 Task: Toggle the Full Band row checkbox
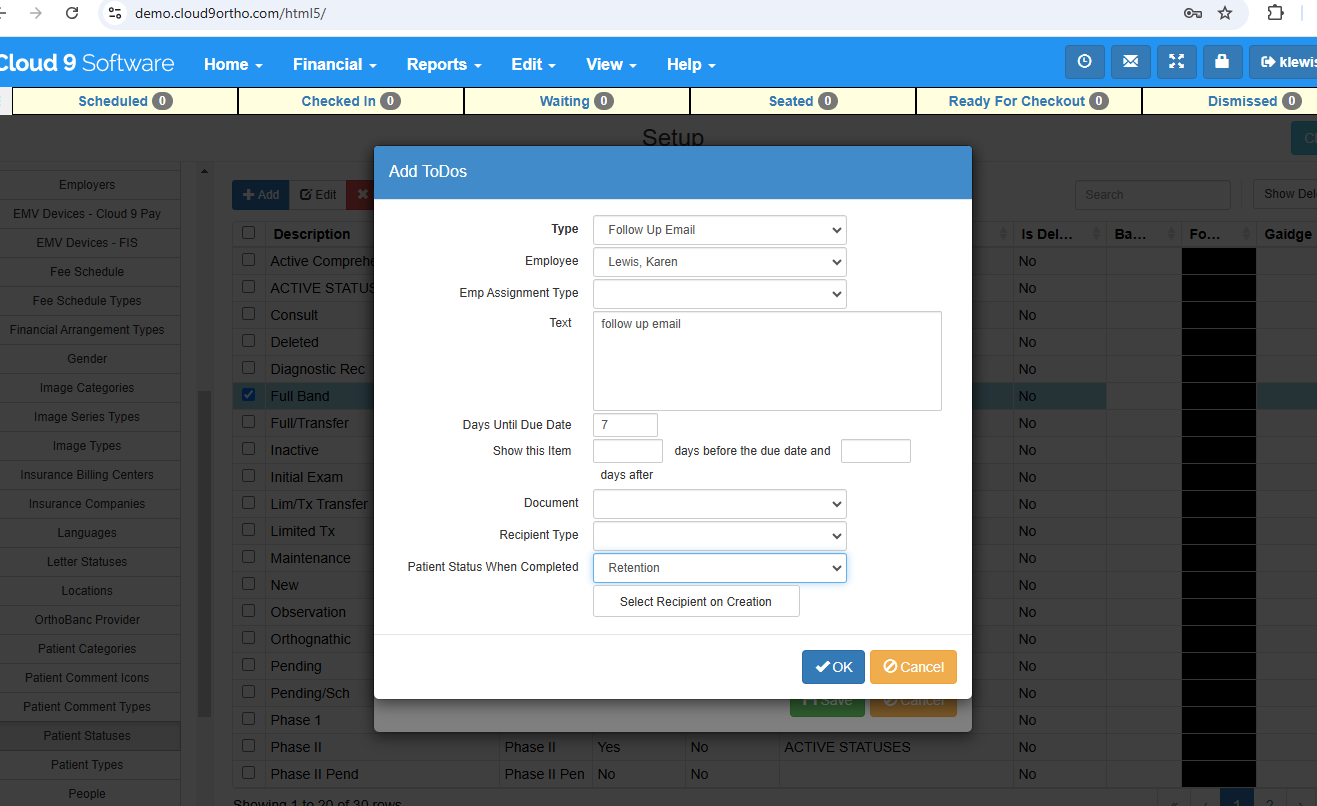pos(249,395)
